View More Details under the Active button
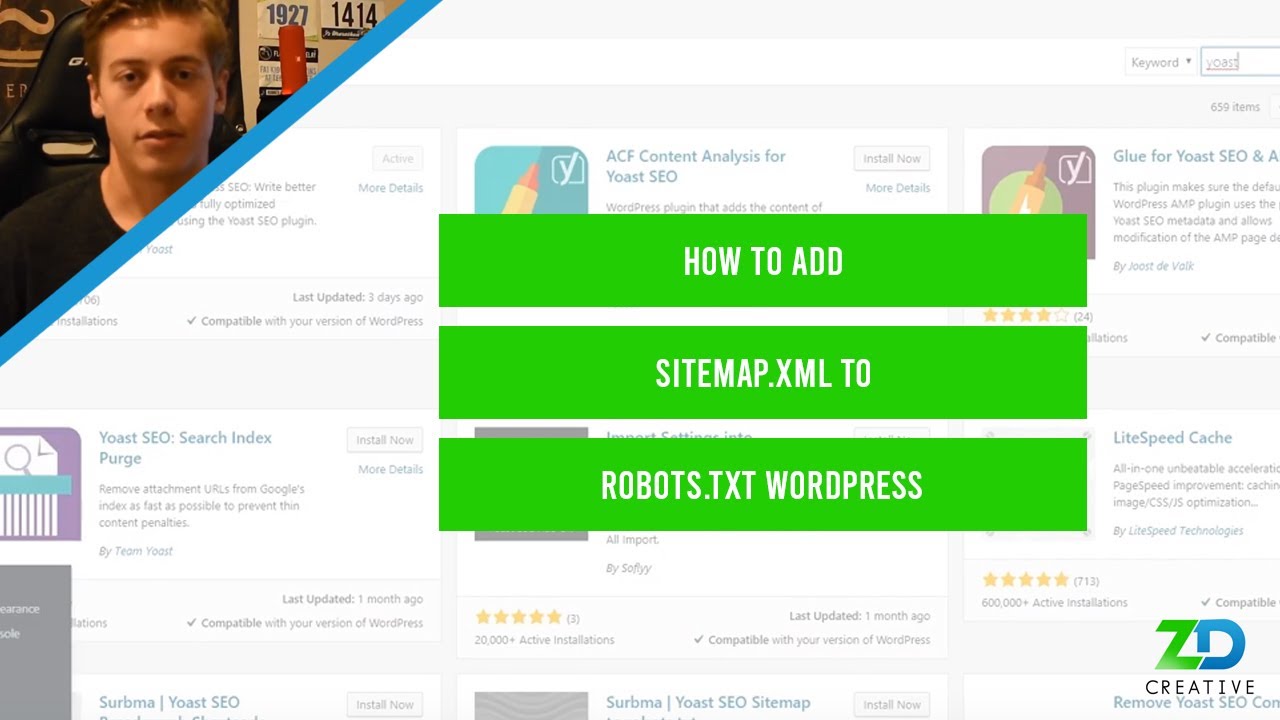The image size is (1280, 720). tap(391, 188)
